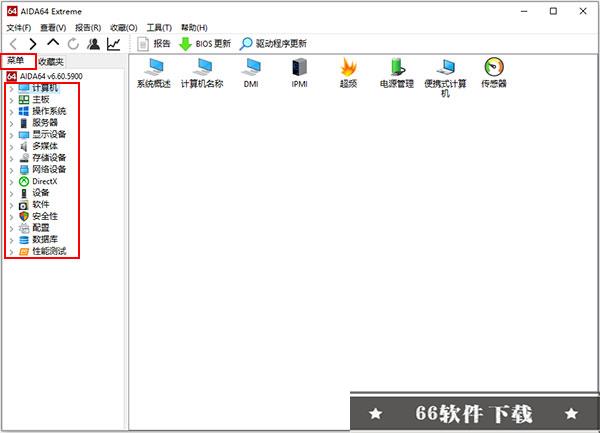Viewport: 600px width, 433px height.
Task: Click the user manage toolbar icon
Action: click(x=93, y=44)
